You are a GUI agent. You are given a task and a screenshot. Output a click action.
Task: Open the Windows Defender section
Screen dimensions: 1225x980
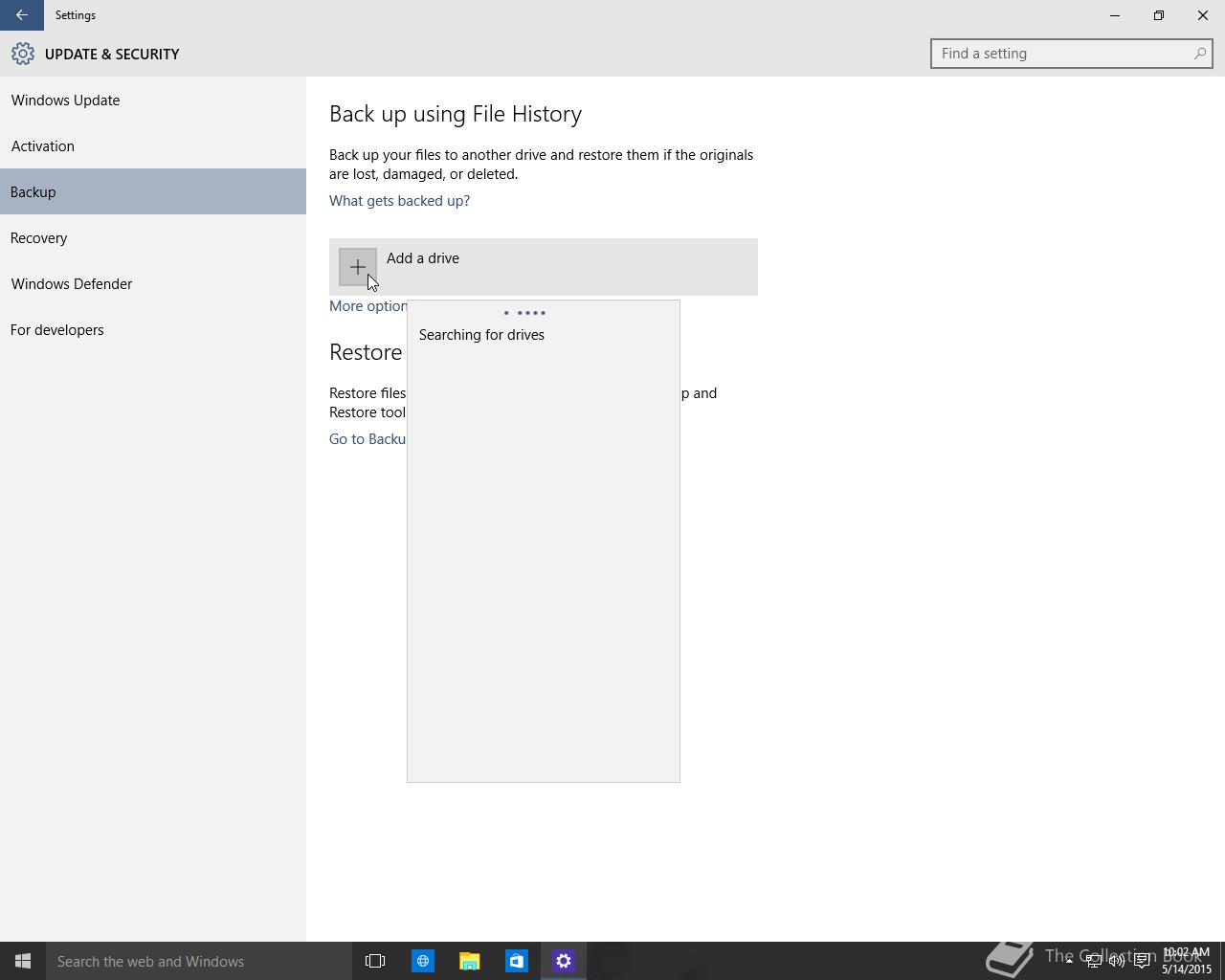click(x=153, y=283)
